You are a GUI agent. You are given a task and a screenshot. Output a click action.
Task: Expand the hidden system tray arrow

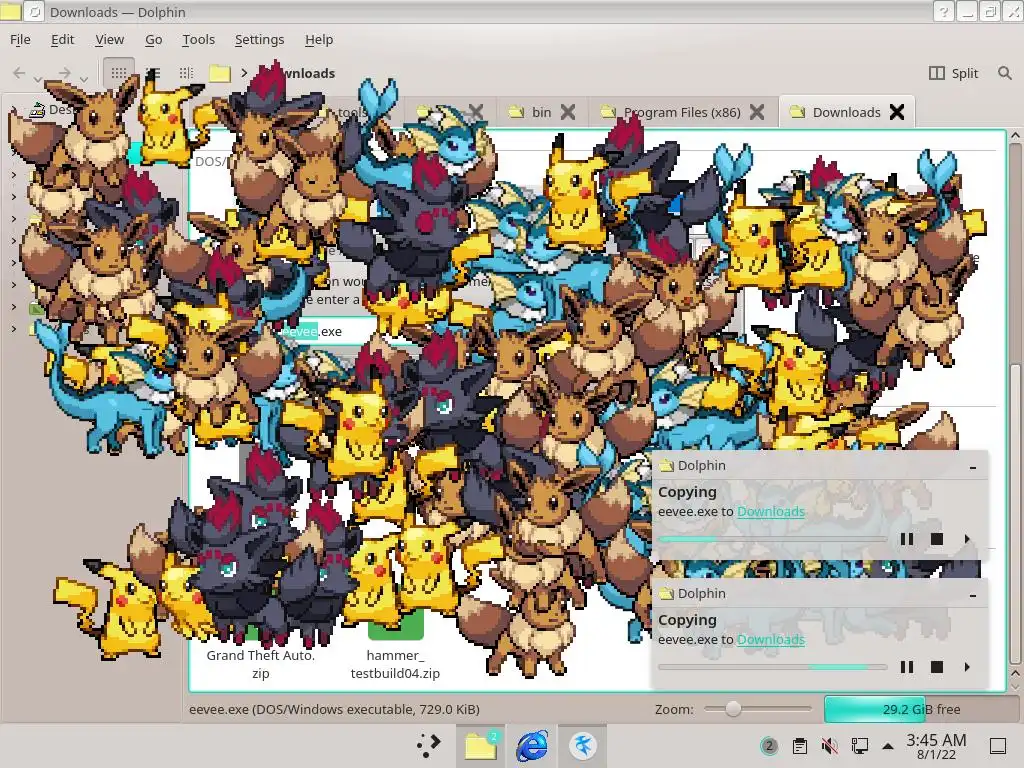pos(888,746)
